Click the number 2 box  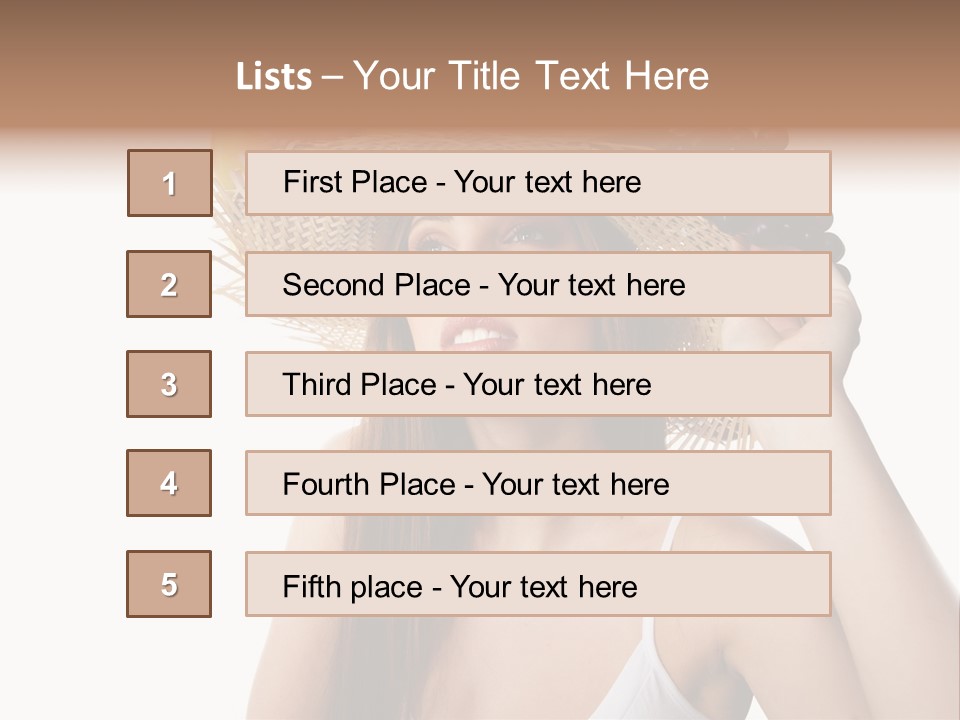pos(169,284)
